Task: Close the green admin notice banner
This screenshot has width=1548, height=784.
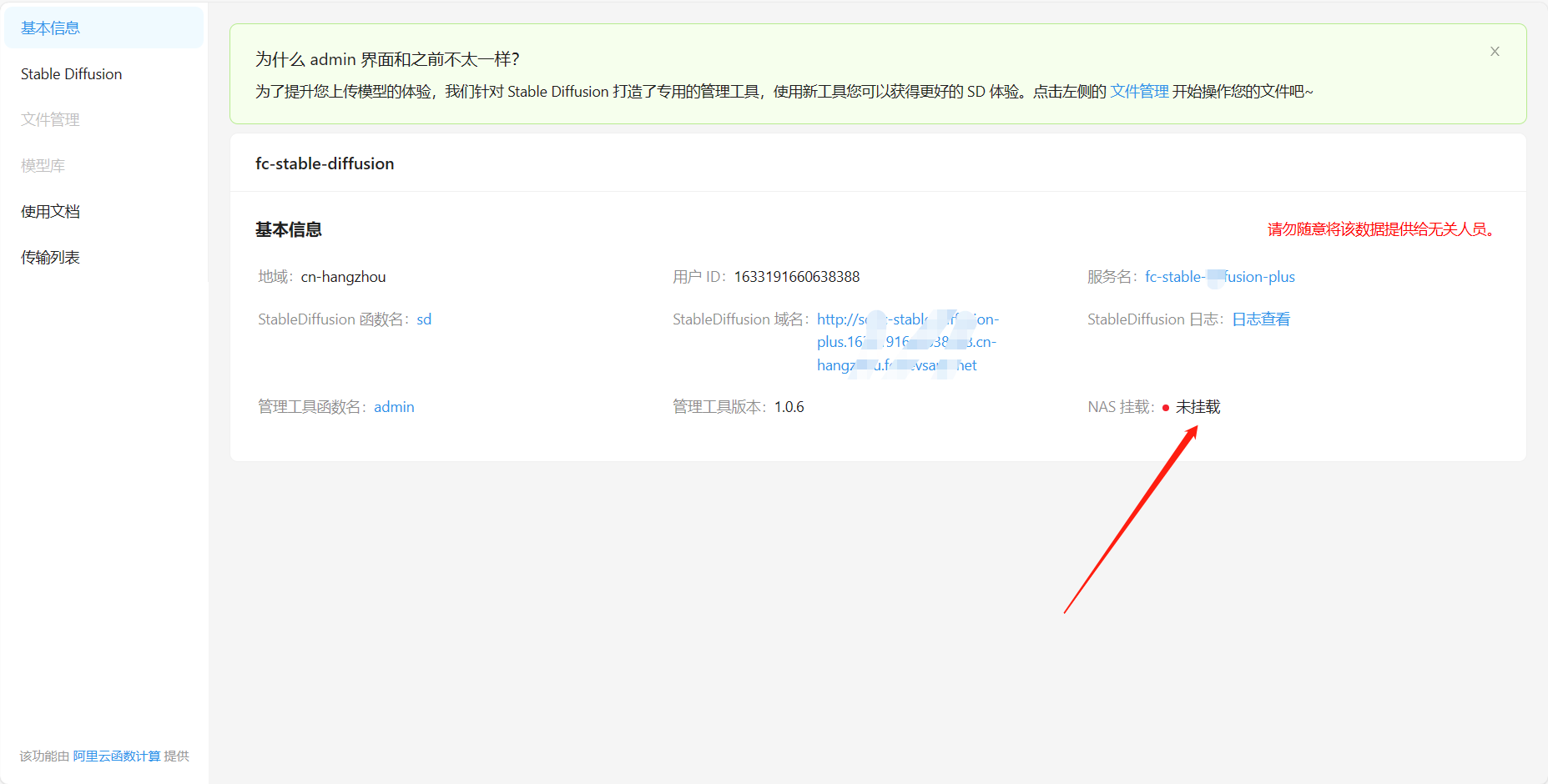Action: point(1495,52)
